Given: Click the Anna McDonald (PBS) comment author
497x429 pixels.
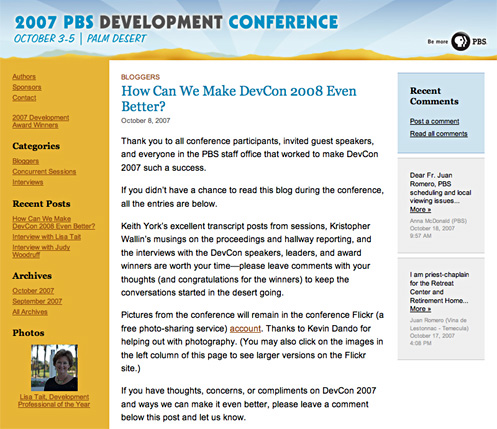Looking at the screenshot, I should point(438,221).
